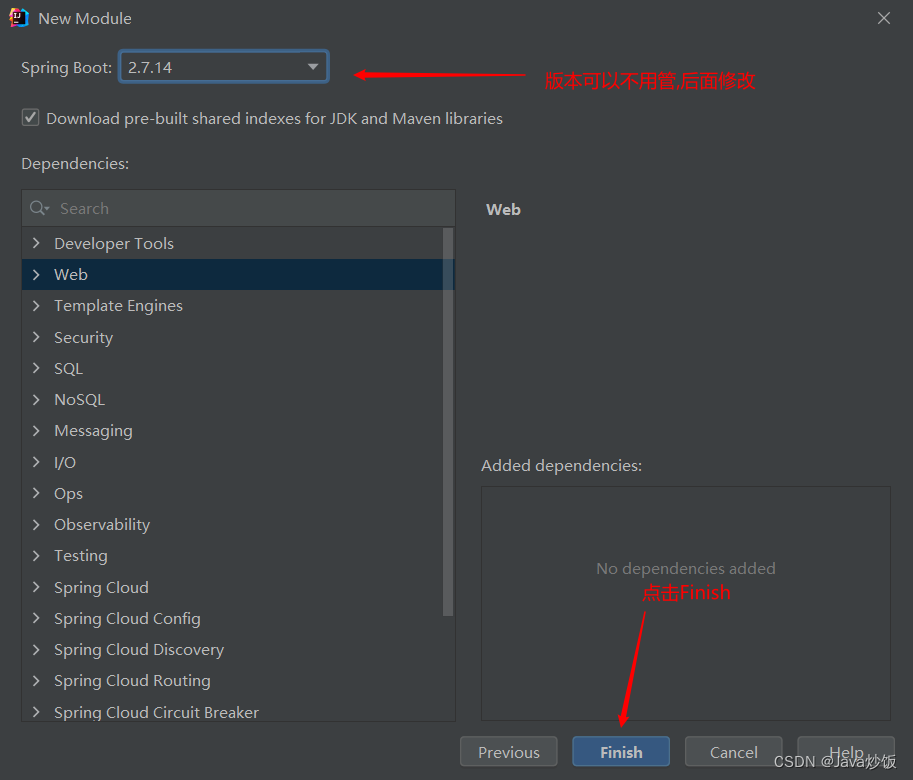Open Help for this dialog
The width and height of the screenshot is (913, 780).
(845, 751)
